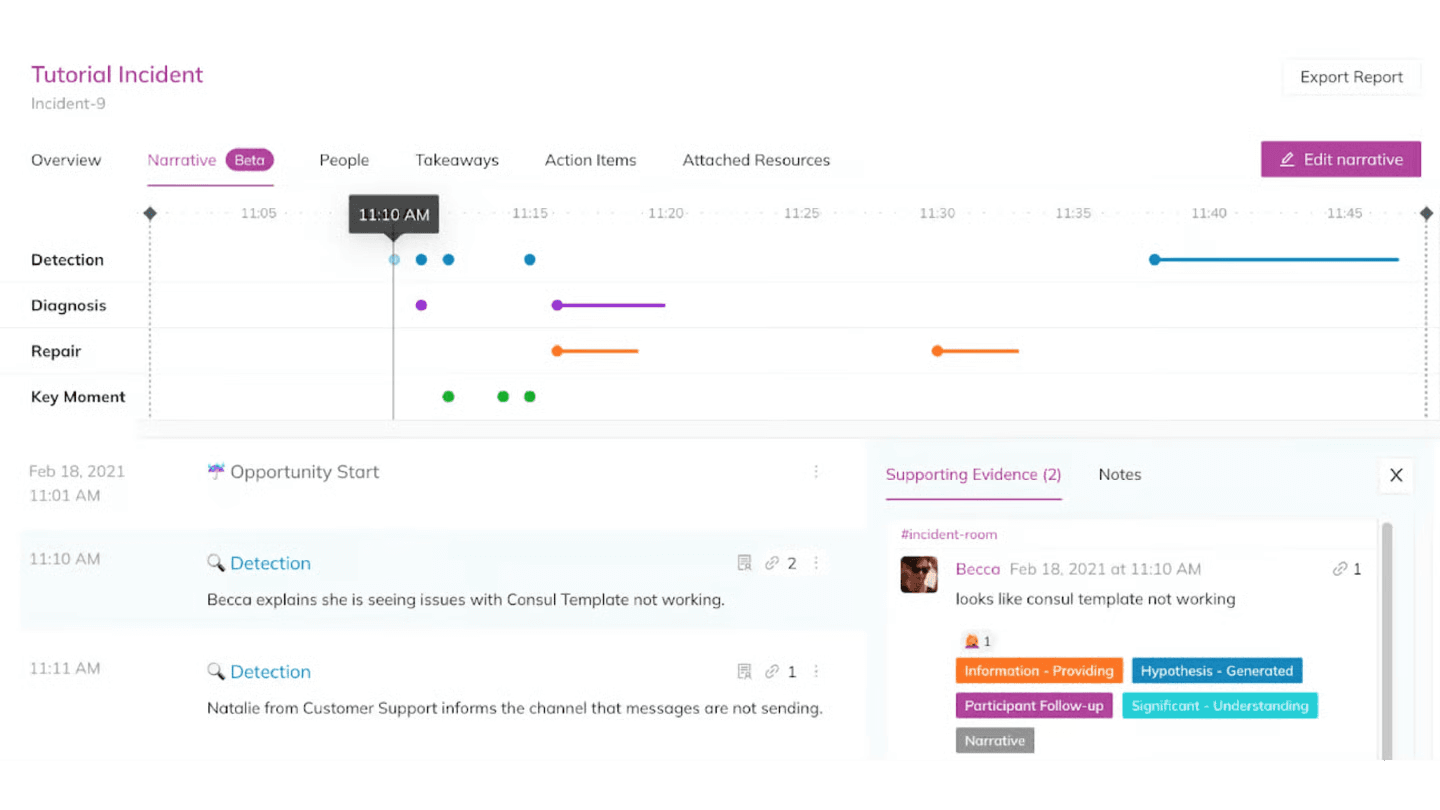1440x810 pixels.
Task: Click the Export Report button
Action: [1351, 77]
